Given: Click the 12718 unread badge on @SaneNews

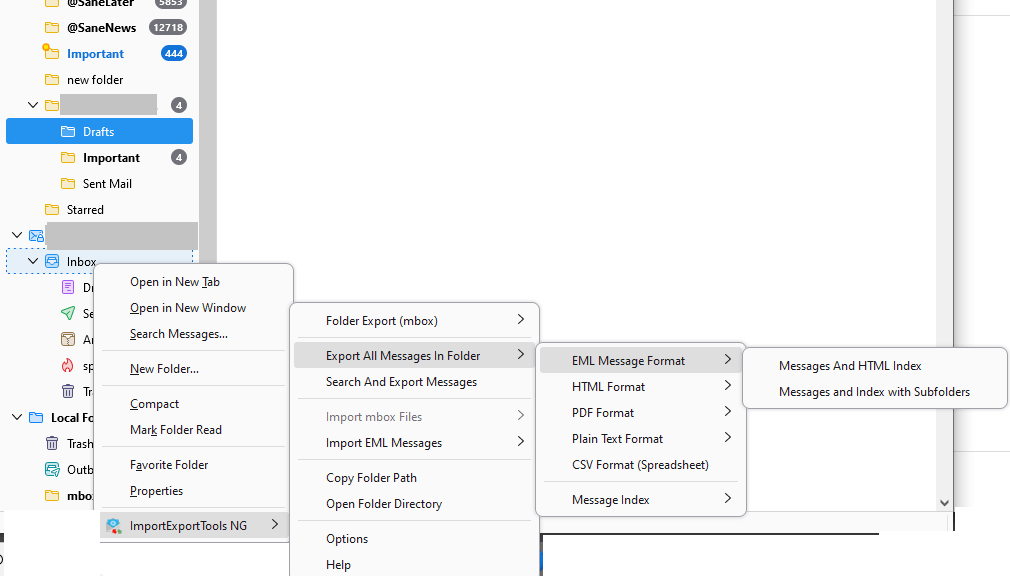Looking at the screenshot, I should point(168,28).
